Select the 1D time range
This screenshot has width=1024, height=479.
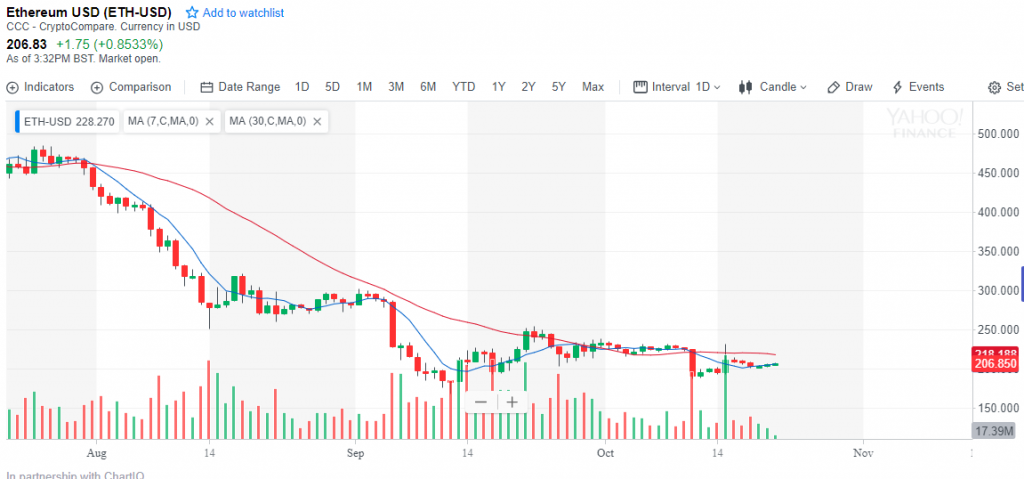pos(302,87)
